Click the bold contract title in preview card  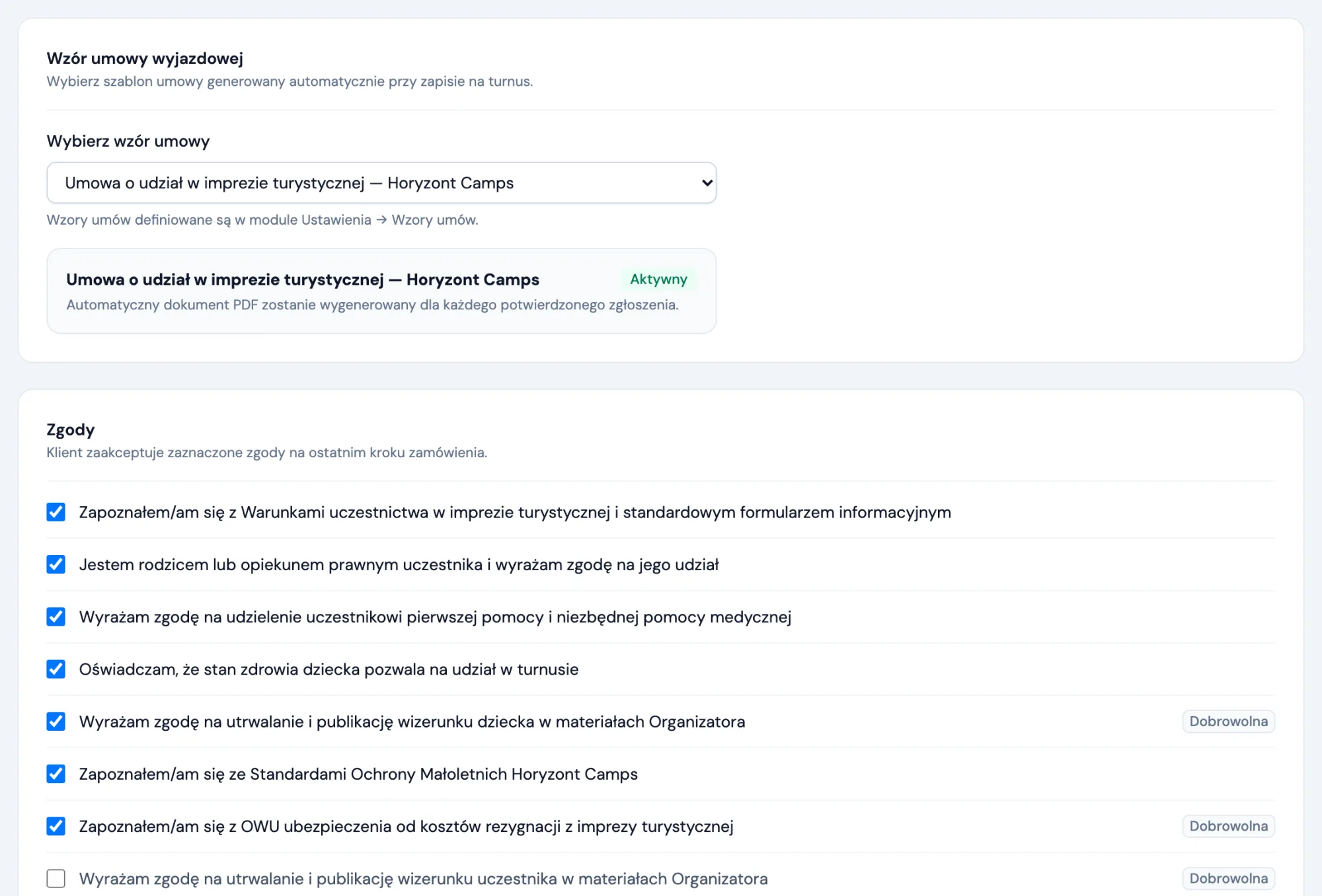[x=303, y=280]
